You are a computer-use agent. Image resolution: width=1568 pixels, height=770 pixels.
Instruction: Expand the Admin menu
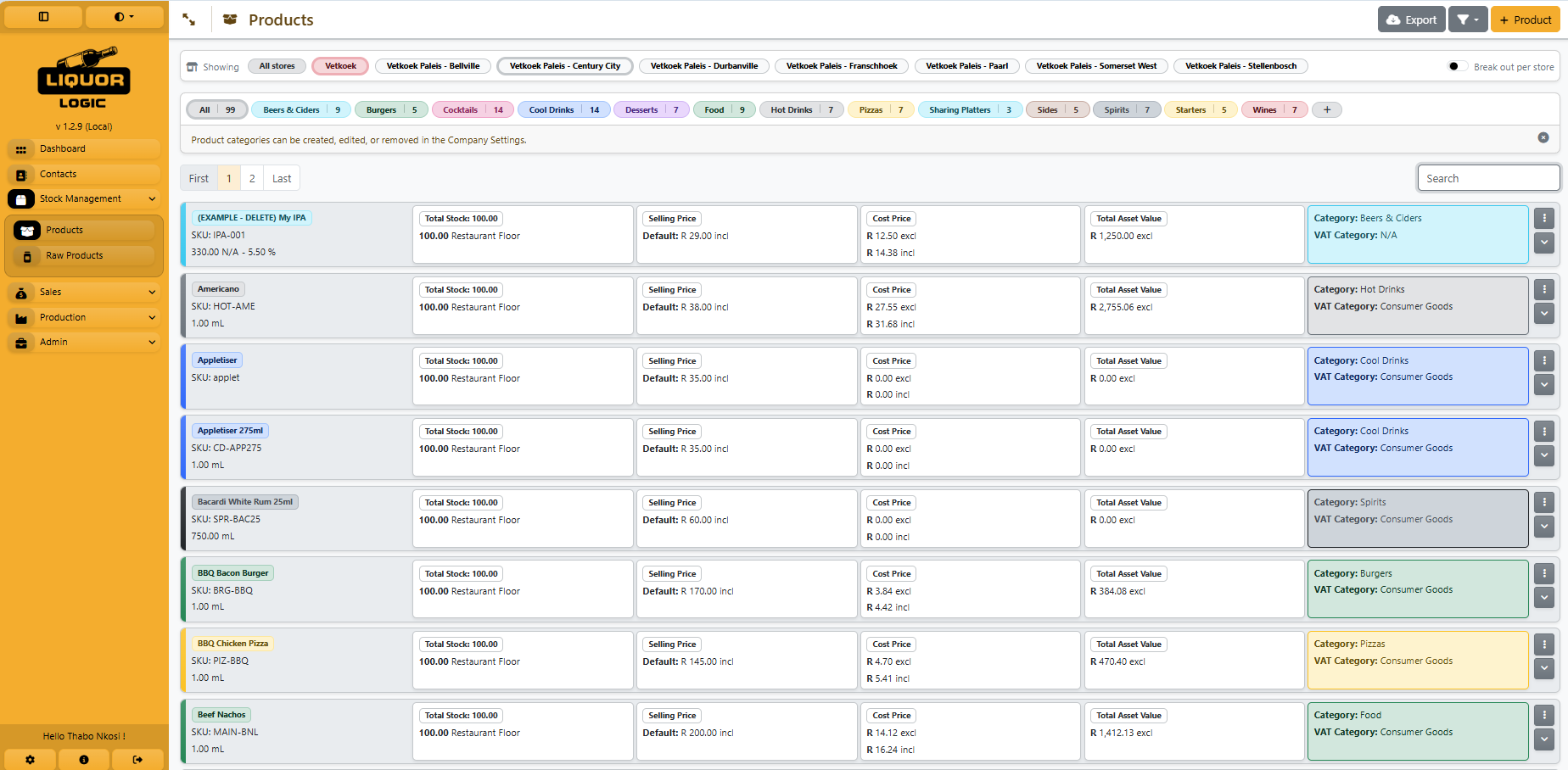pos(83,342)
